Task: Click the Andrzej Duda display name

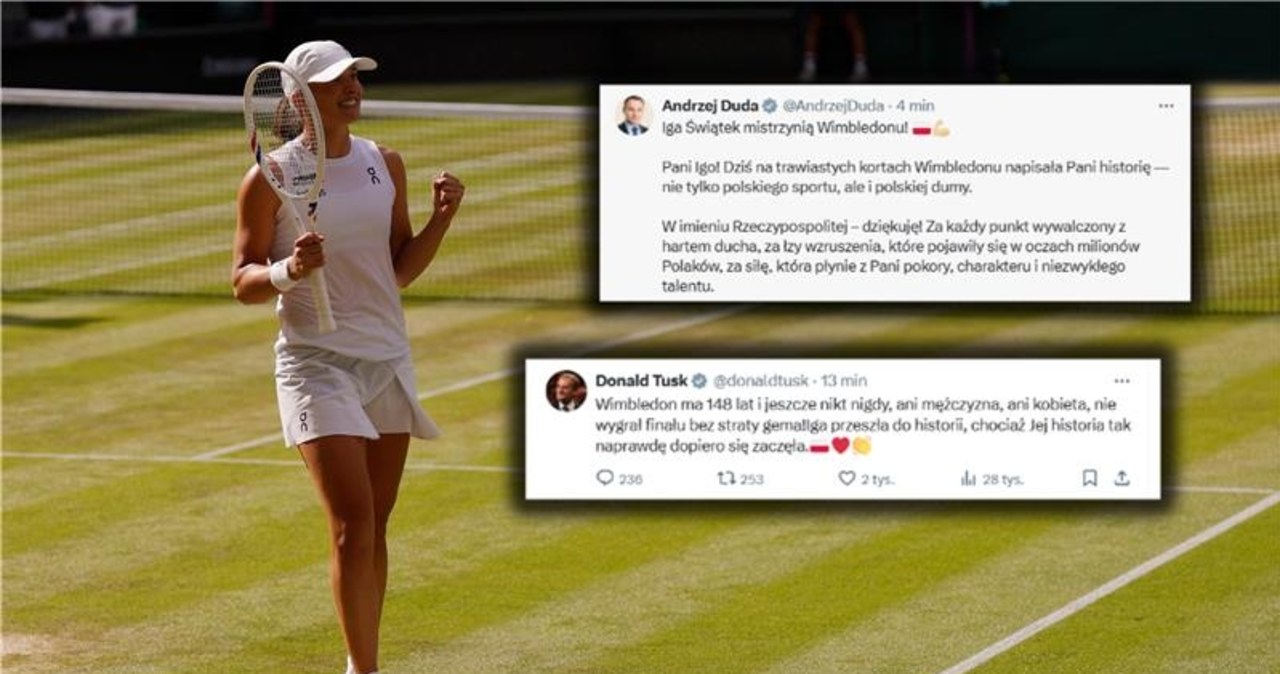Action: click(x=710, y=106)
